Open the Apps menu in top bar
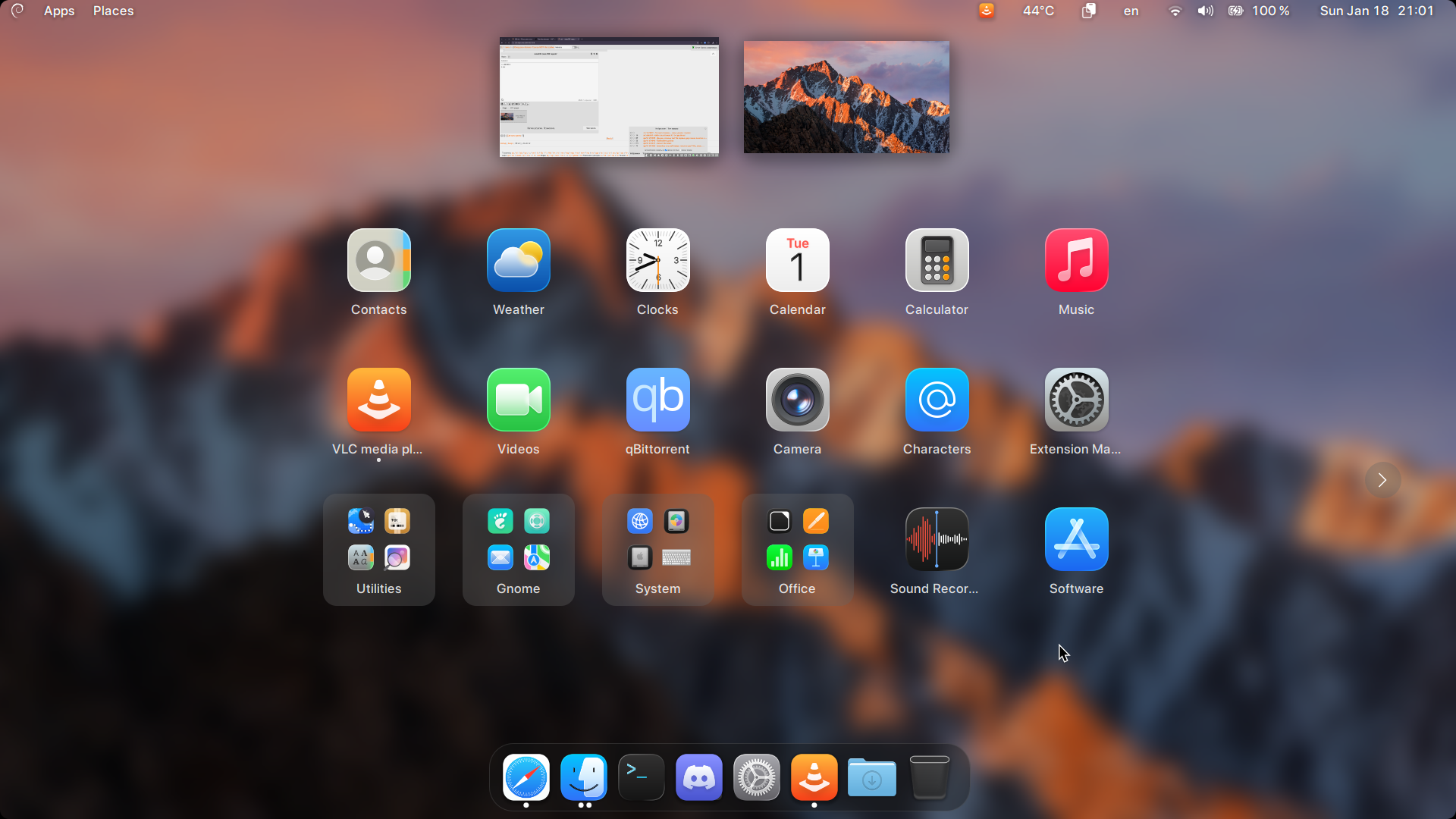The width and height of the screenshot is (1456, 819). click(x=59, y=11)
